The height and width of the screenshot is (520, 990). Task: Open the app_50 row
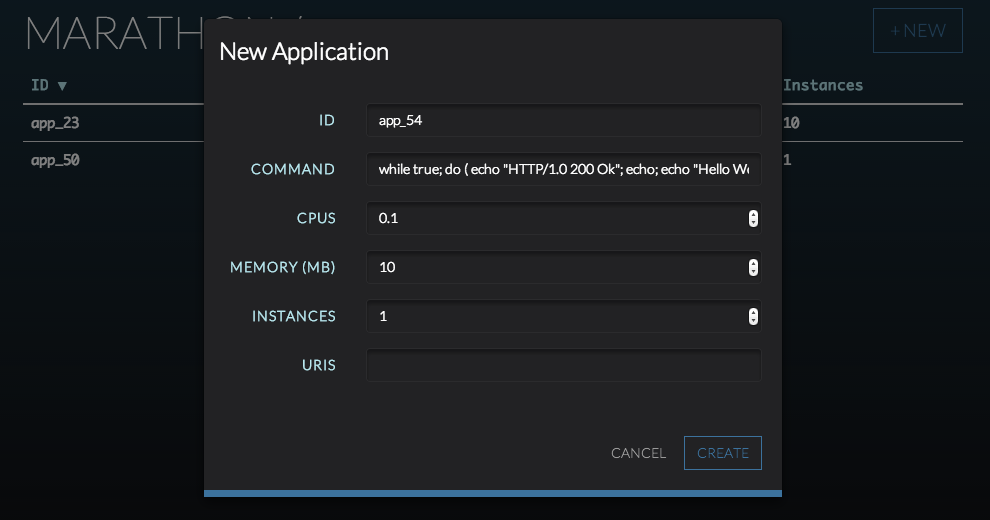pyautogui.click(x=55, y=159)
